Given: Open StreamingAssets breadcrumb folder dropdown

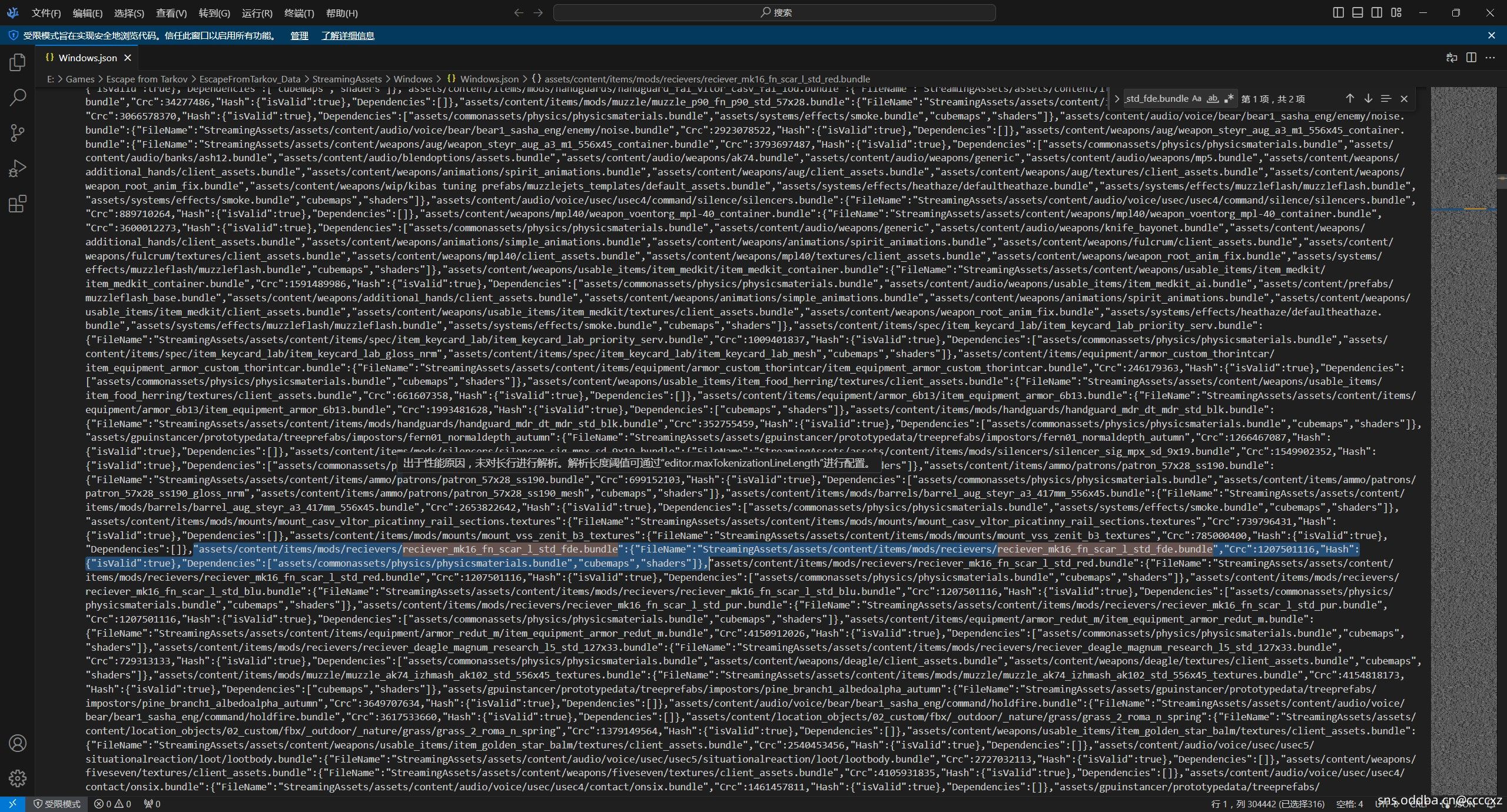Looking at the screenshot, I should coord(347,79).
